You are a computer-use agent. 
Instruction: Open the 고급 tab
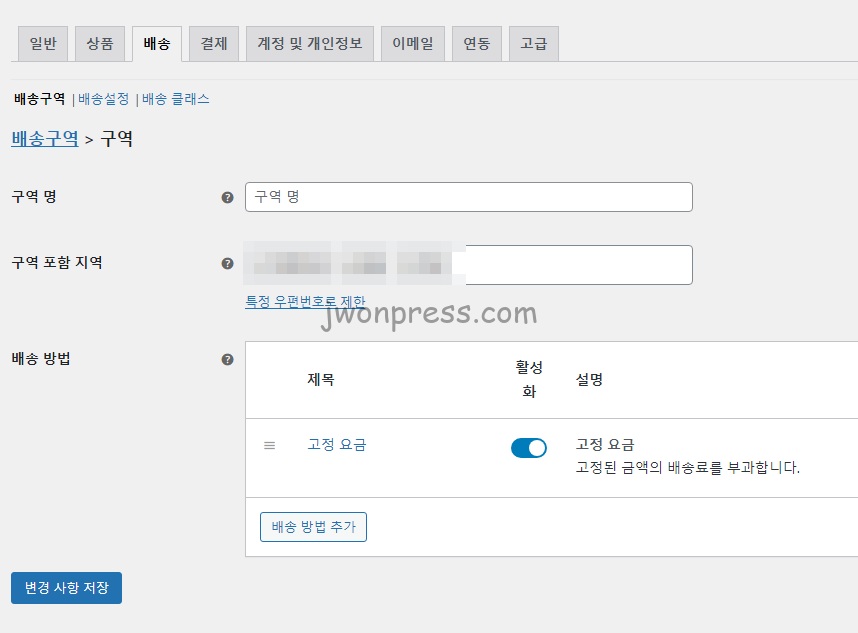[534, 44]
